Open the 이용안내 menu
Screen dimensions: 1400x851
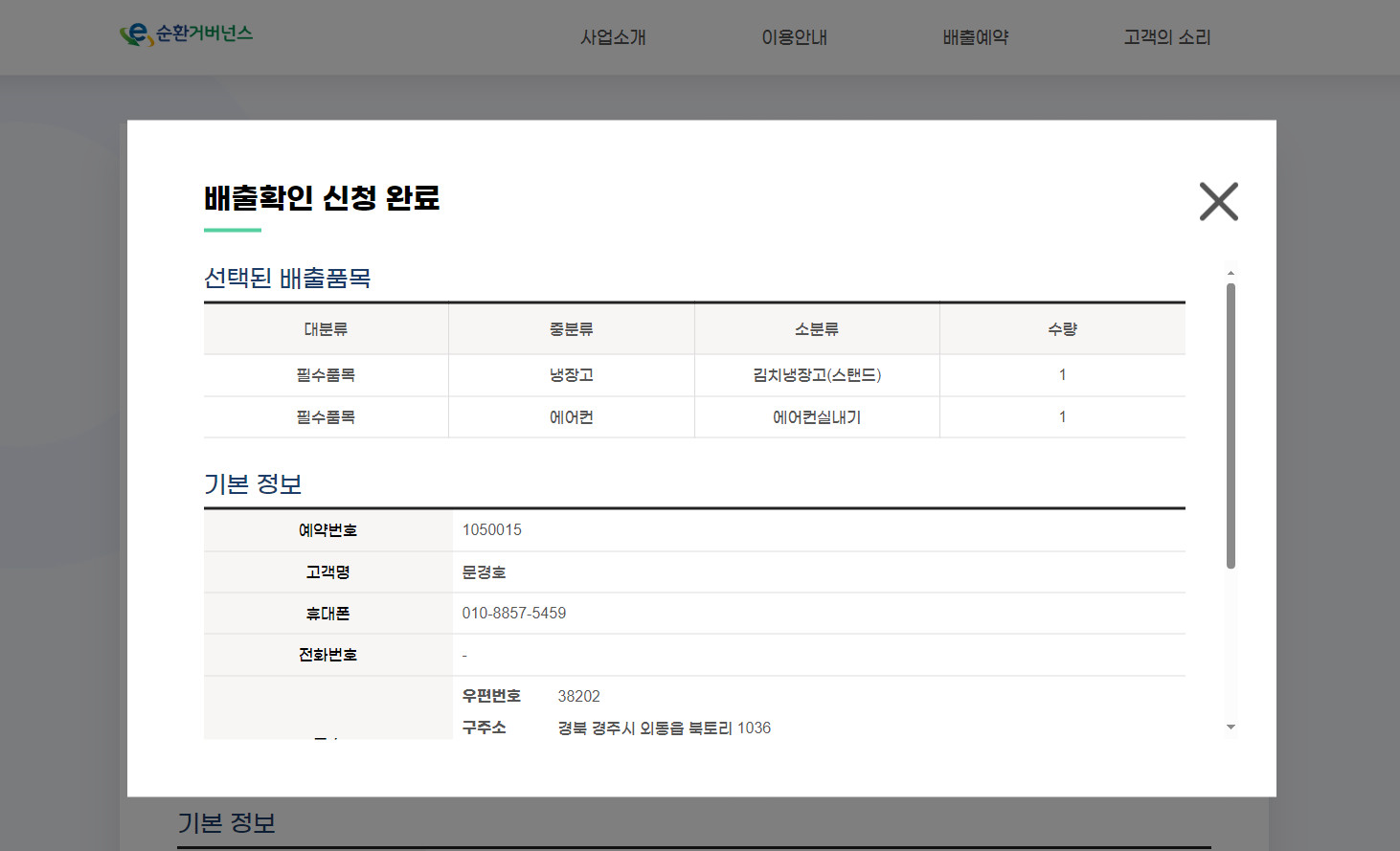coord(794,37)
